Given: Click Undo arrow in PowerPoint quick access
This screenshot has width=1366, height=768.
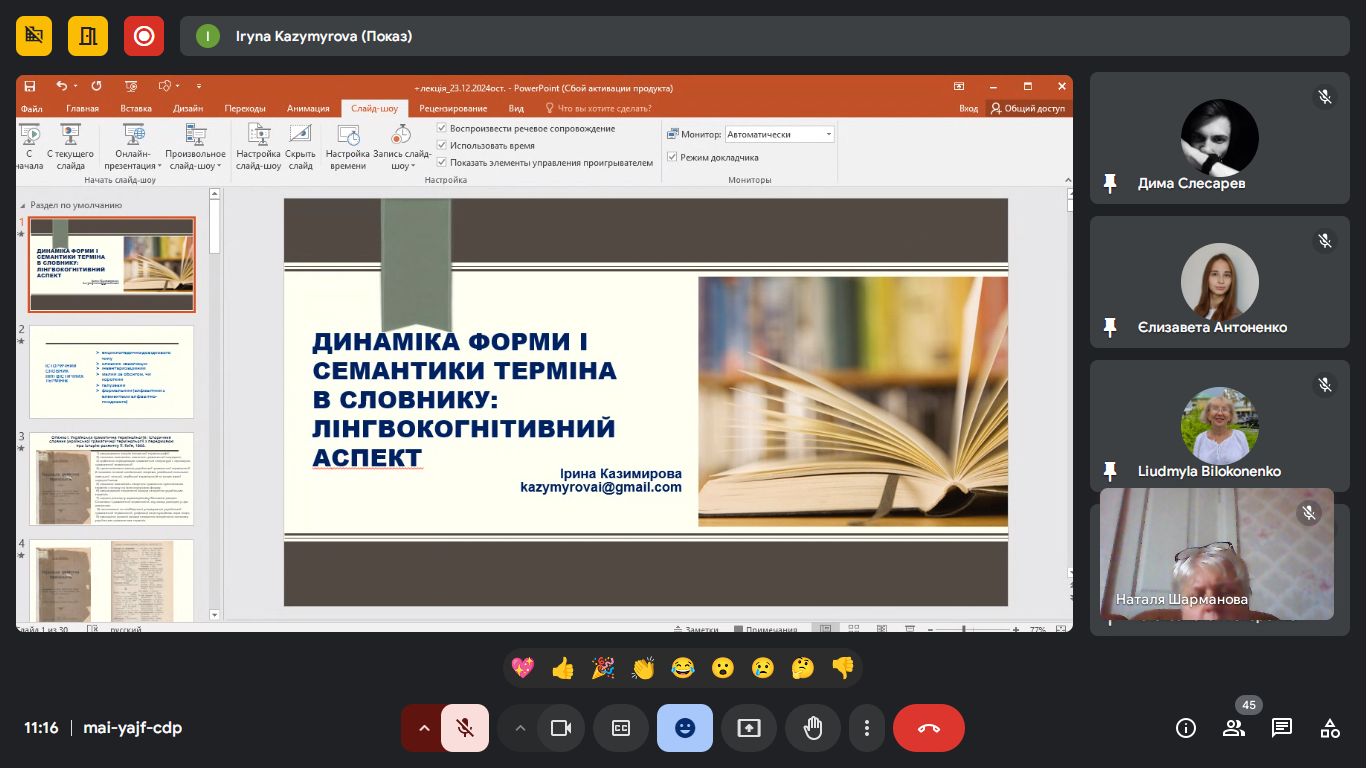Looking at the screenshot, I should (61, 86).
